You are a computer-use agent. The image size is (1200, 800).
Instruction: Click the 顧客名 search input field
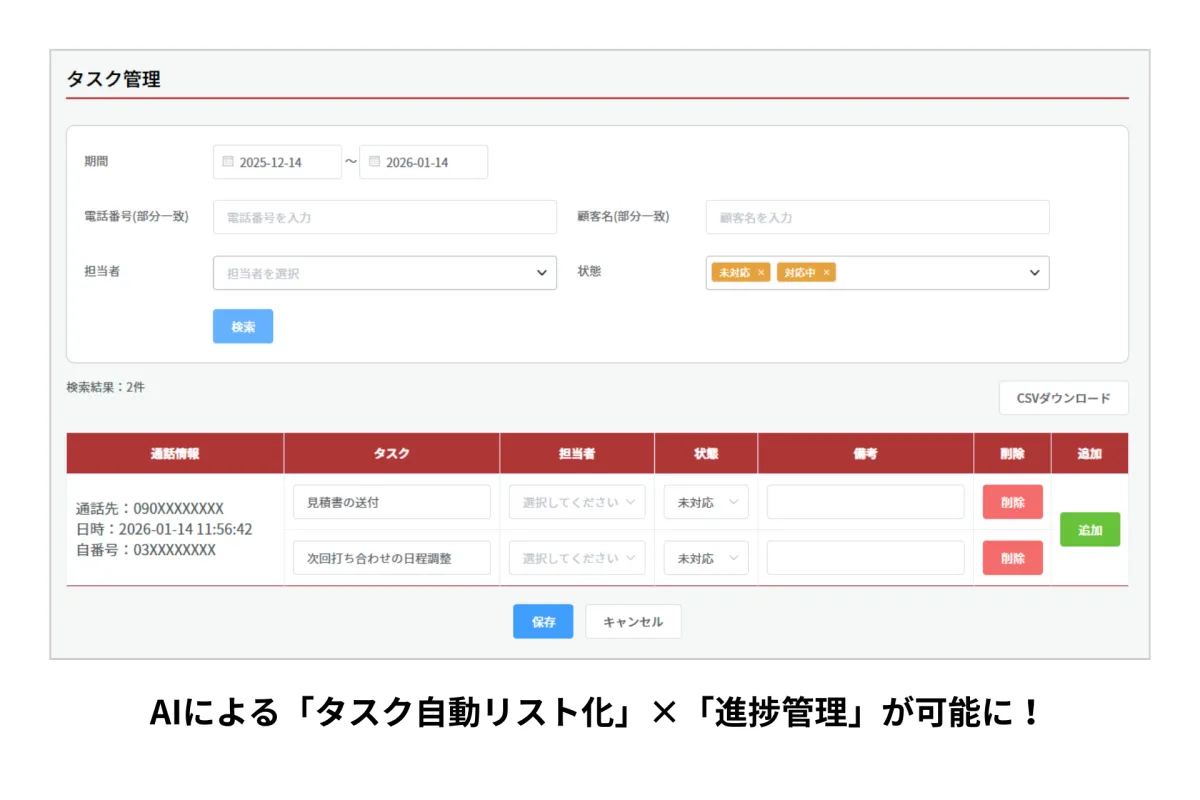tap(877, 217)
